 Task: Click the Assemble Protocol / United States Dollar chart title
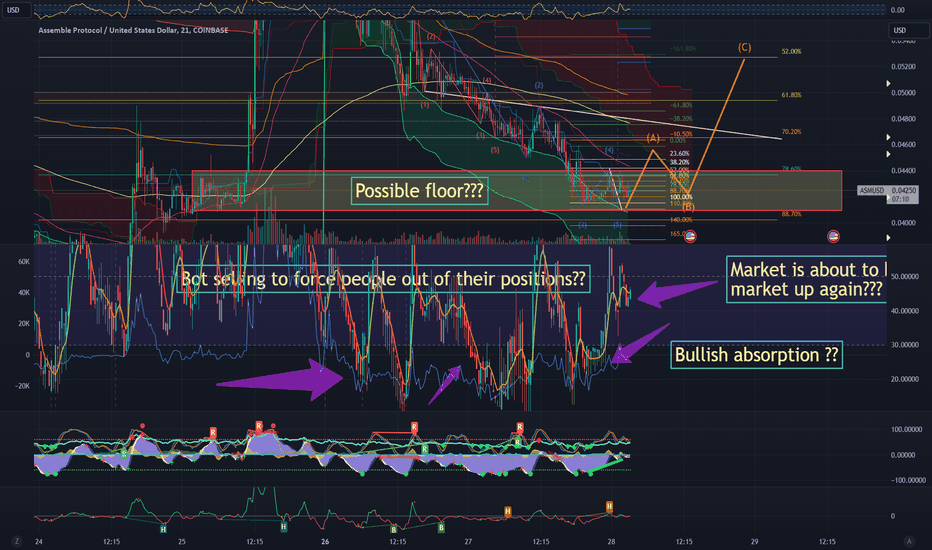point(133,30)
